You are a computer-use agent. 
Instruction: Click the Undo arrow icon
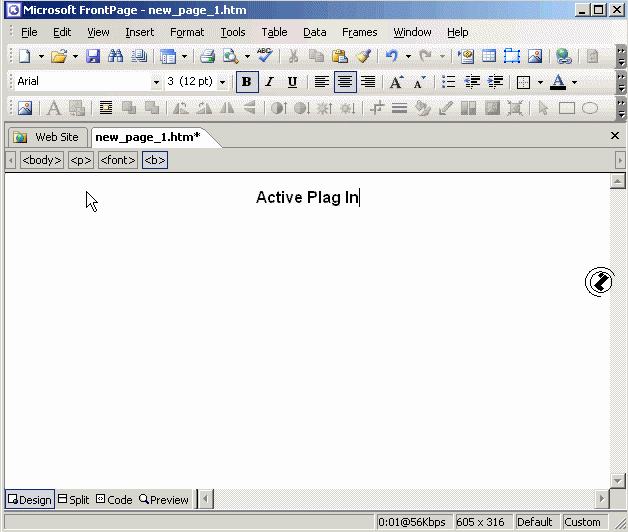[392, 57]
